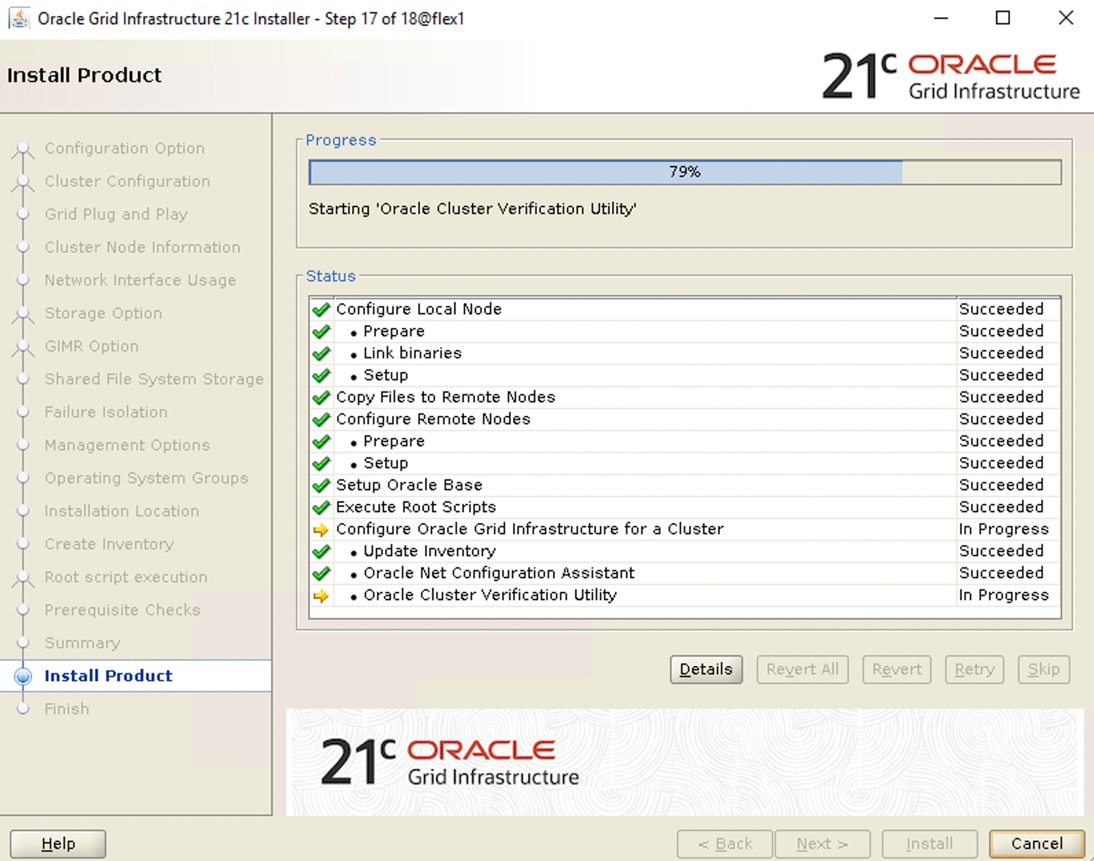Click green checkmark beside Configure Local Node

tap(321, 309)
